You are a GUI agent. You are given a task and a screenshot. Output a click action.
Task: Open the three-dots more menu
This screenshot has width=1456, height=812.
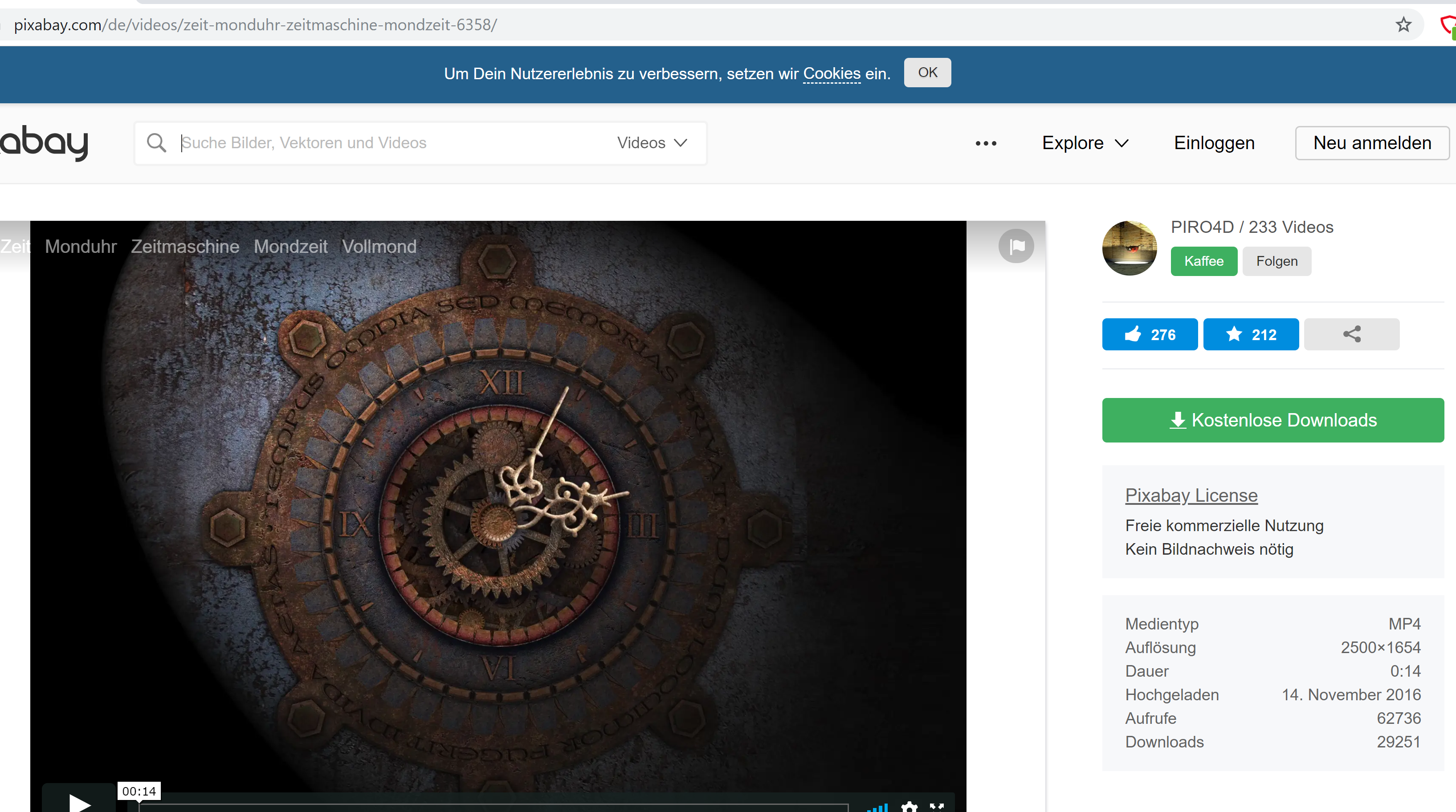point(986,143)
